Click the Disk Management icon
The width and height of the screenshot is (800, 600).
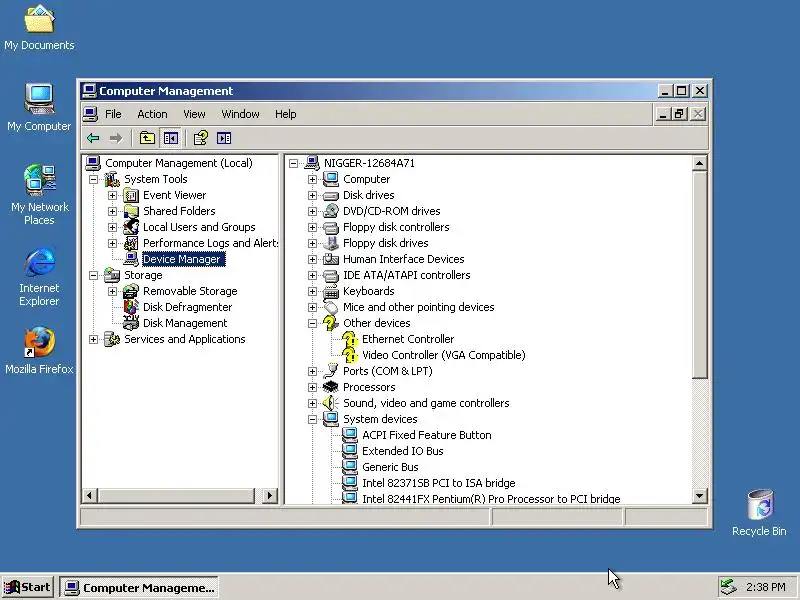(x=131, y=323)
